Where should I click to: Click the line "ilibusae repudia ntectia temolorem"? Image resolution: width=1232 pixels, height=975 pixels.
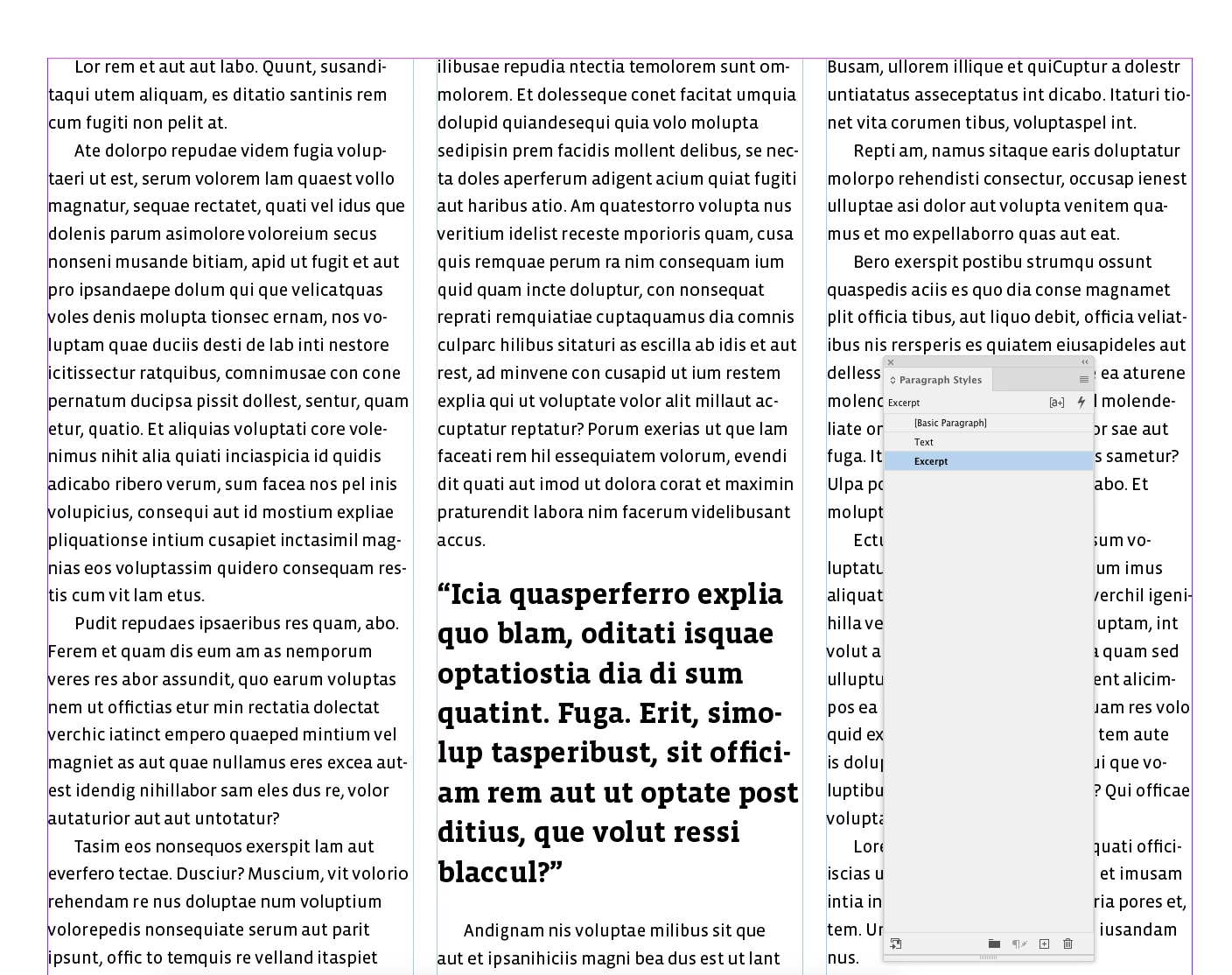[x=613, y=67]
